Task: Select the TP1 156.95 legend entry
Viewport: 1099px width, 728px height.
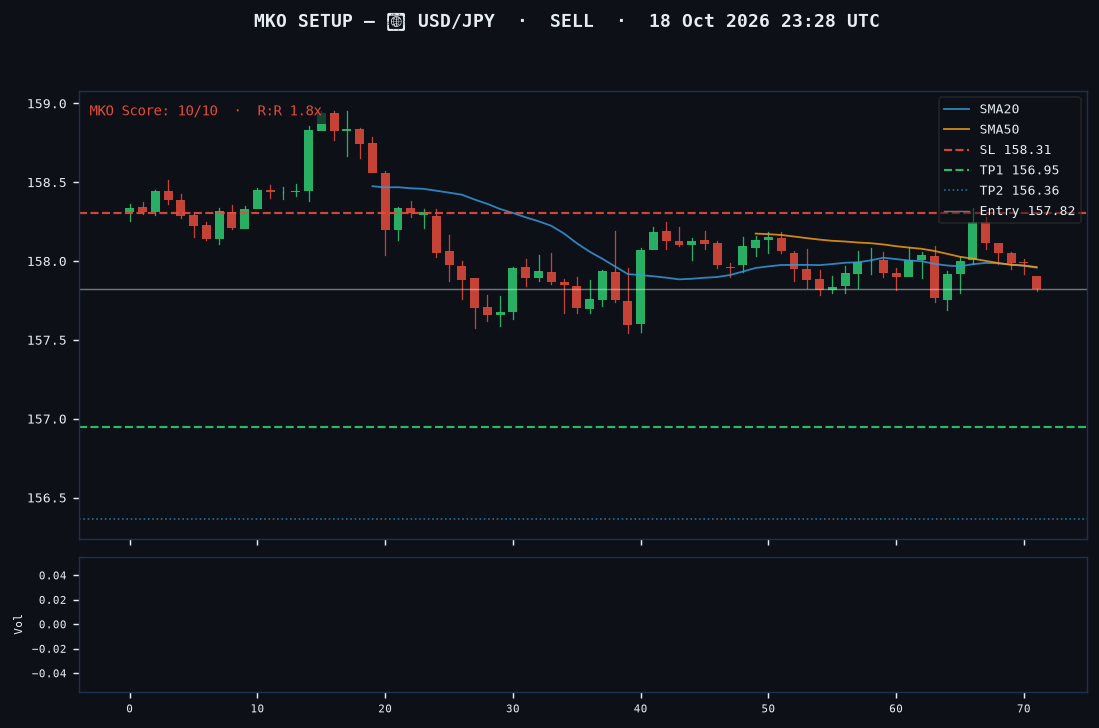Action: pyautogui.click(x=1001, y=170)
